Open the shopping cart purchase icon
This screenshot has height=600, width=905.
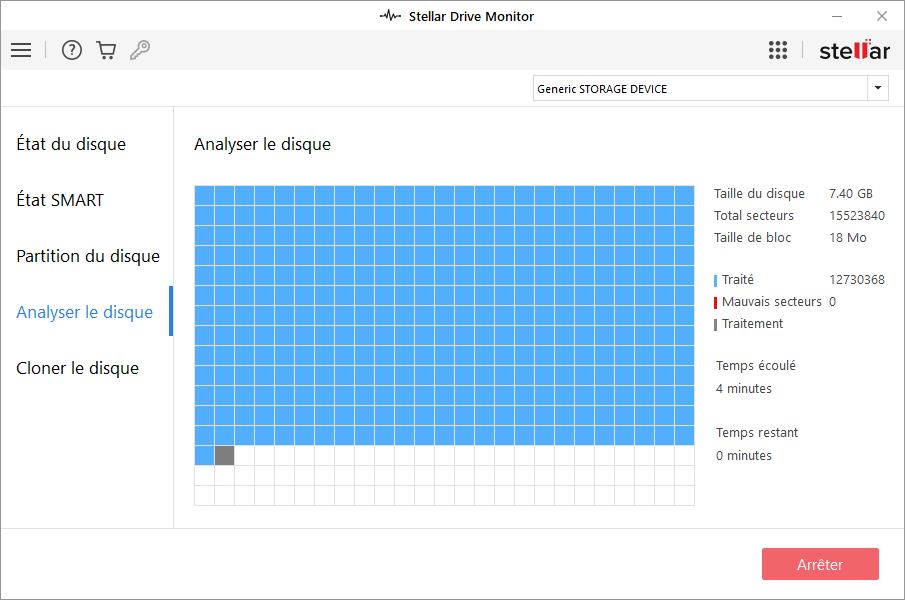pos(106,50)
